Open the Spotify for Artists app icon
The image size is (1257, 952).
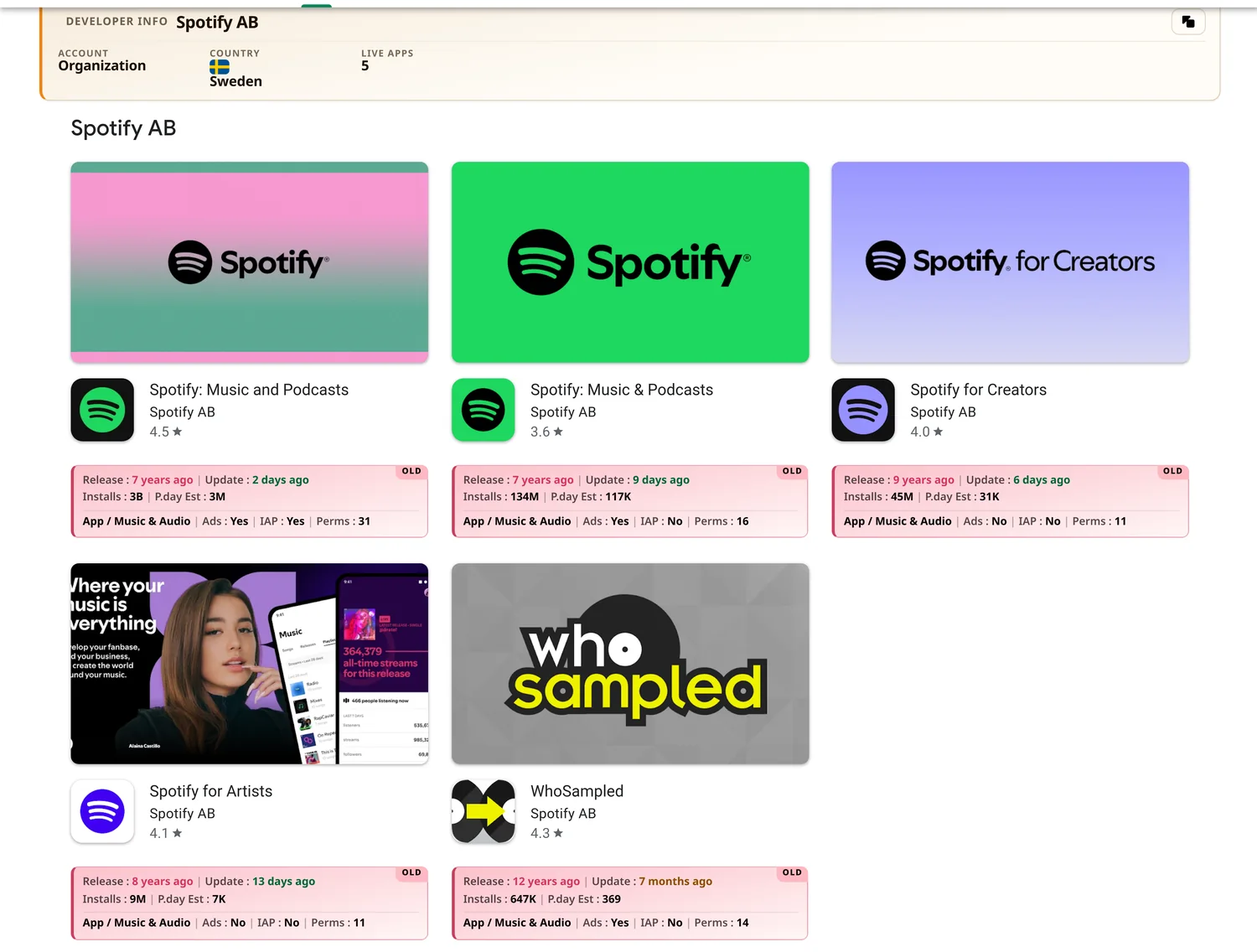click(102, 811)
